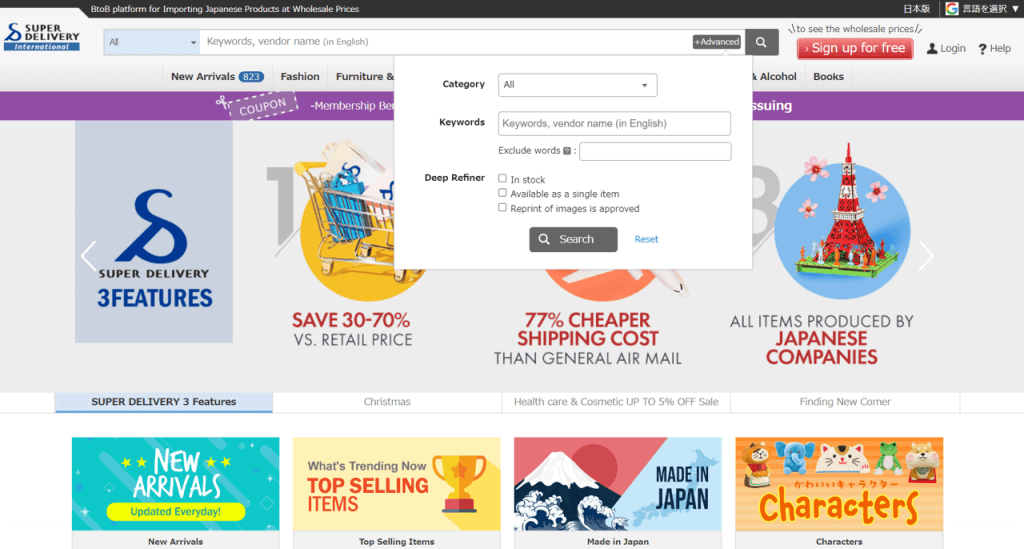The image size is (1024, 549).
Task: Select the SUPER DELIVERY 3 Features tab
Action: tap(163, 402)
